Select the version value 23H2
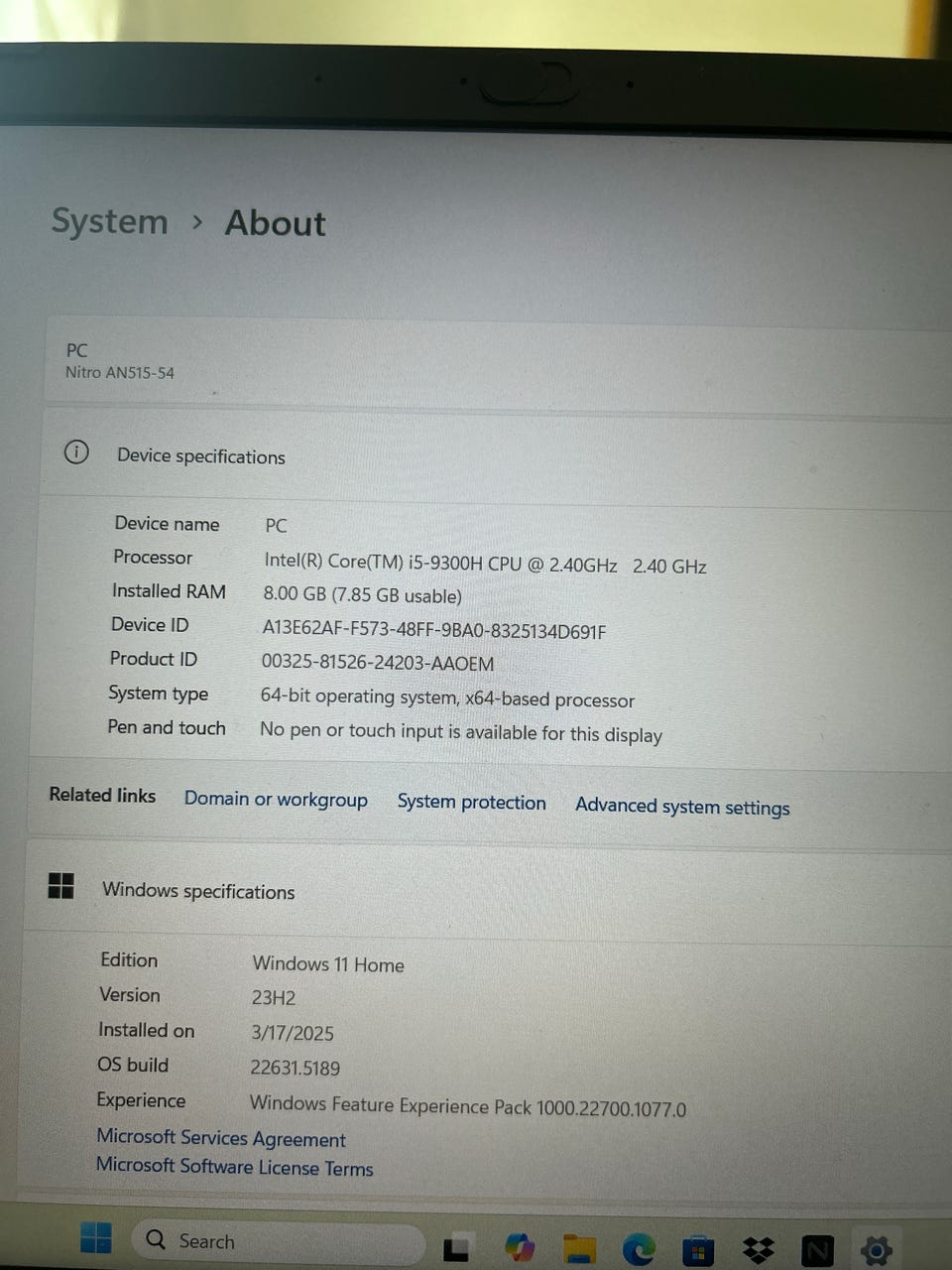Image resolution: width=952 pixels, height=1270 pixels. click(x=274, y=998)
